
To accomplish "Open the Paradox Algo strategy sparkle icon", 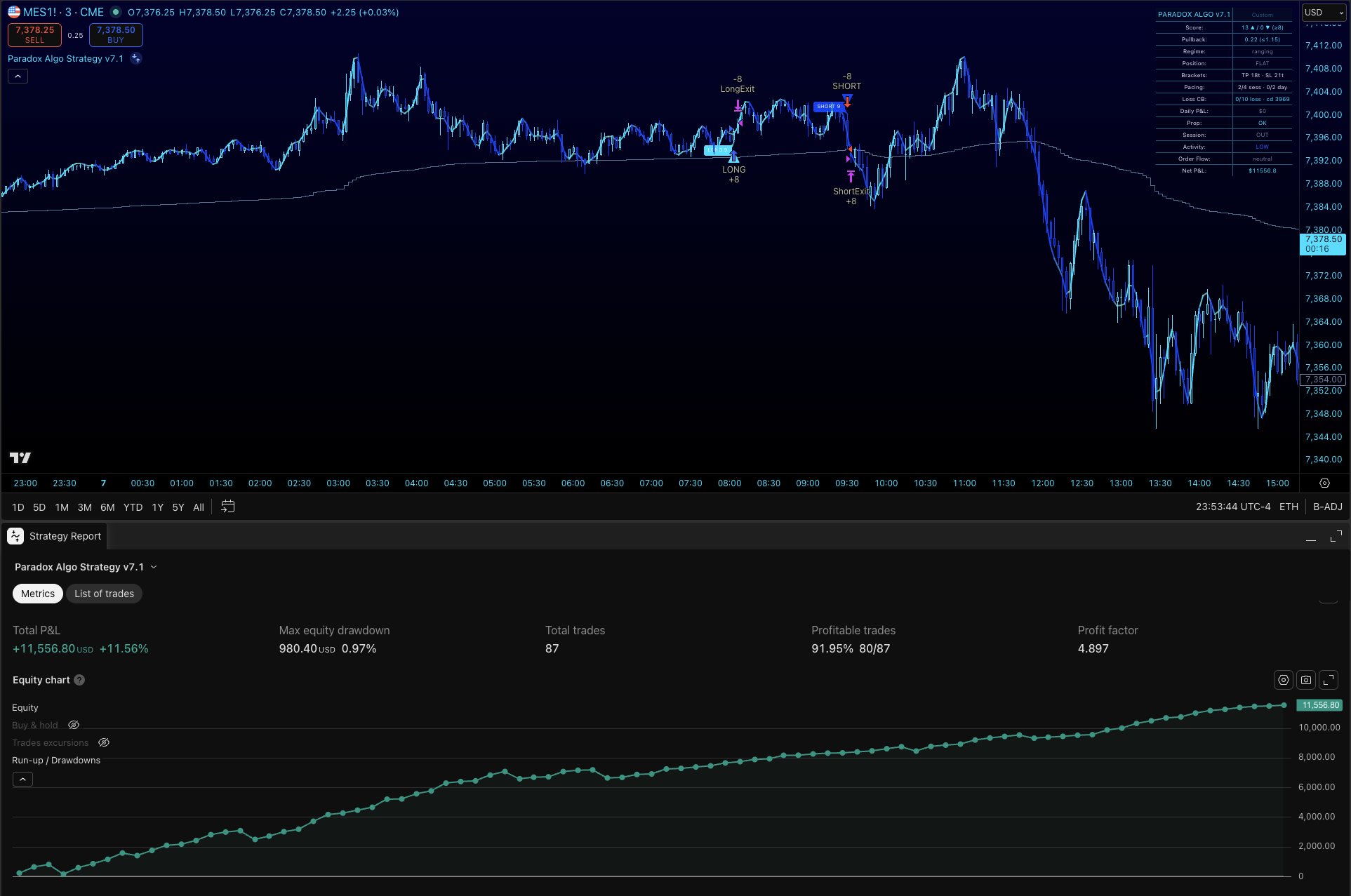I will [136, 59].
